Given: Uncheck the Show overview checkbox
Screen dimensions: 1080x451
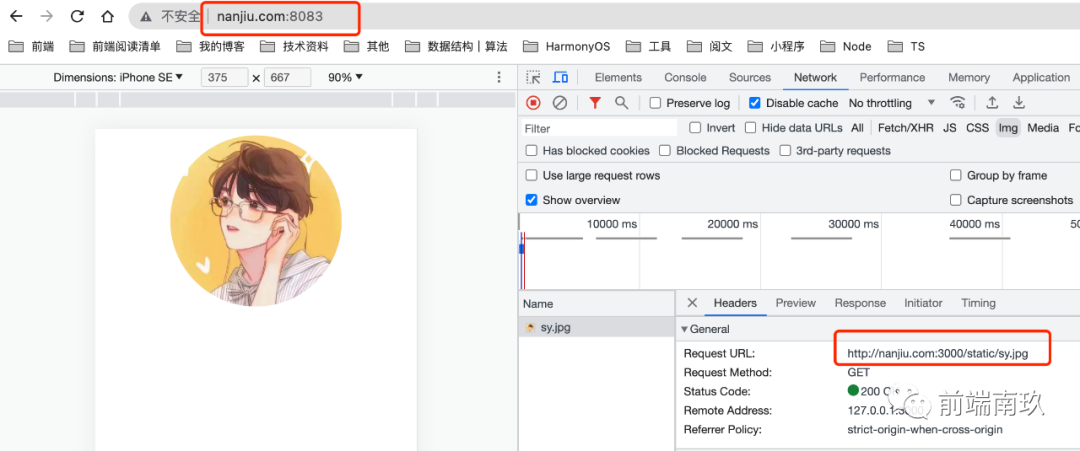Looking at the screenshot, I should (532, 200).
